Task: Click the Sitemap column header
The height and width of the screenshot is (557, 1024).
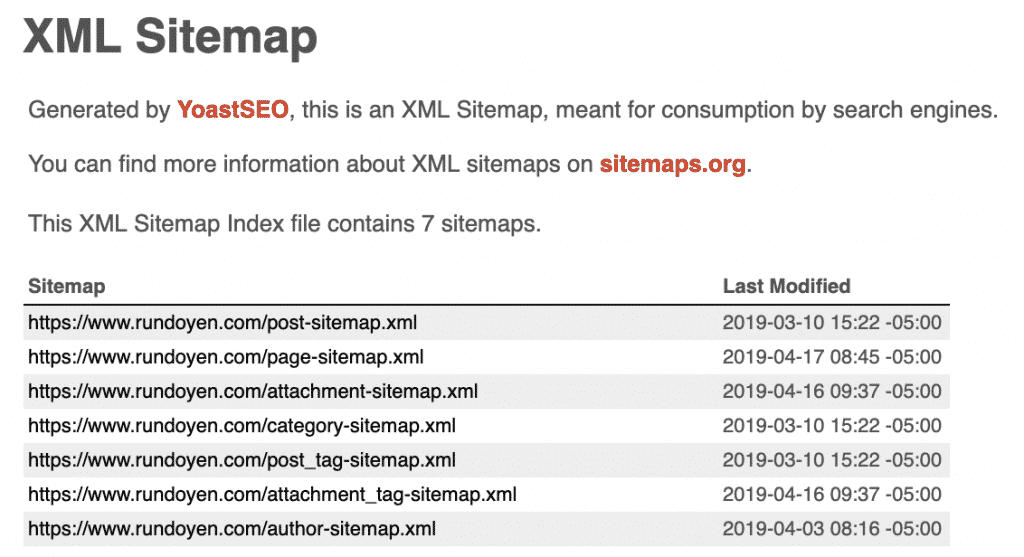Action: [66, 287]
